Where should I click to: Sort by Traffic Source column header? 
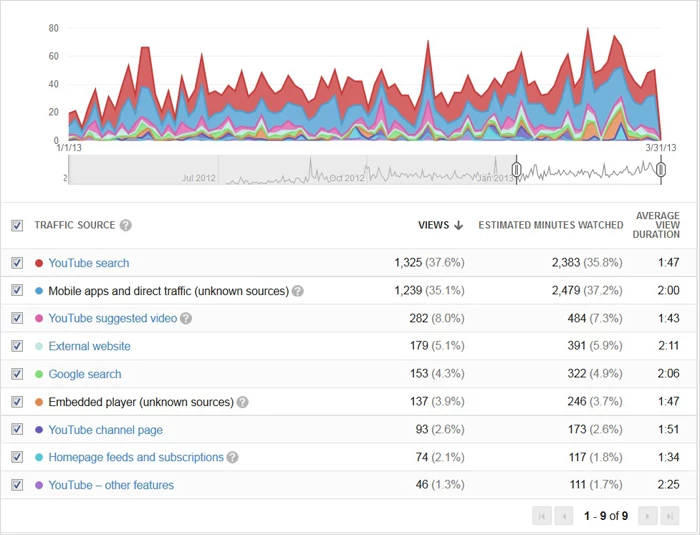75,225
